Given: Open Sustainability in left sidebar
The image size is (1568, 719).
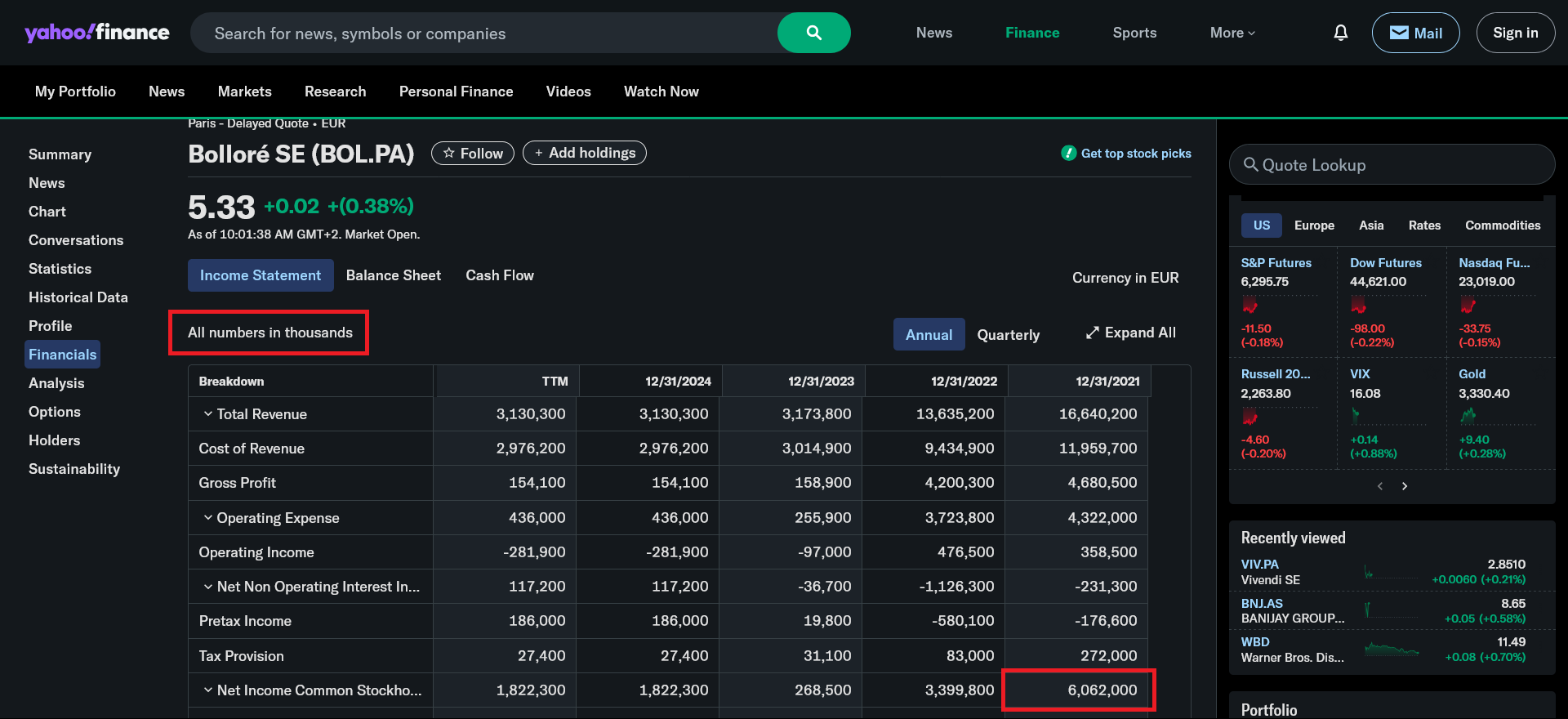Looking at the screenshot, I should click(74, 469).
